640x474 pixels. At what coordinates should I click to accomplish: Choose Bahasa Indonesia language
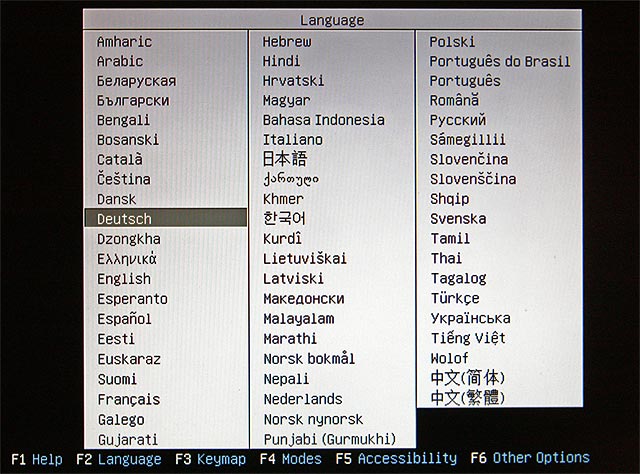(x=324, y=120)
